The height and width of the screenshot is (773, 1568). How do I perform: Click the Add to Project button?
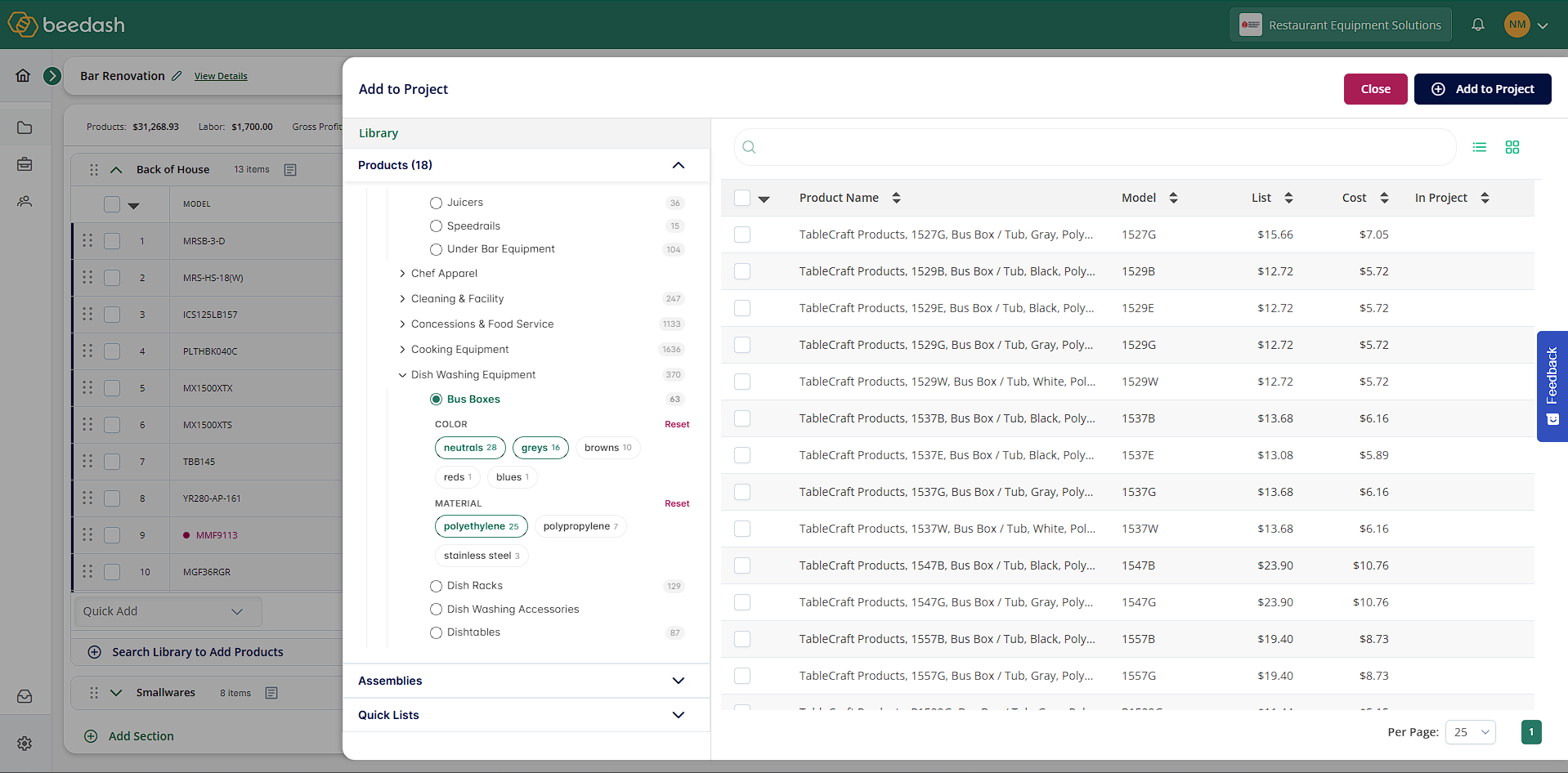click(1482, 89)
